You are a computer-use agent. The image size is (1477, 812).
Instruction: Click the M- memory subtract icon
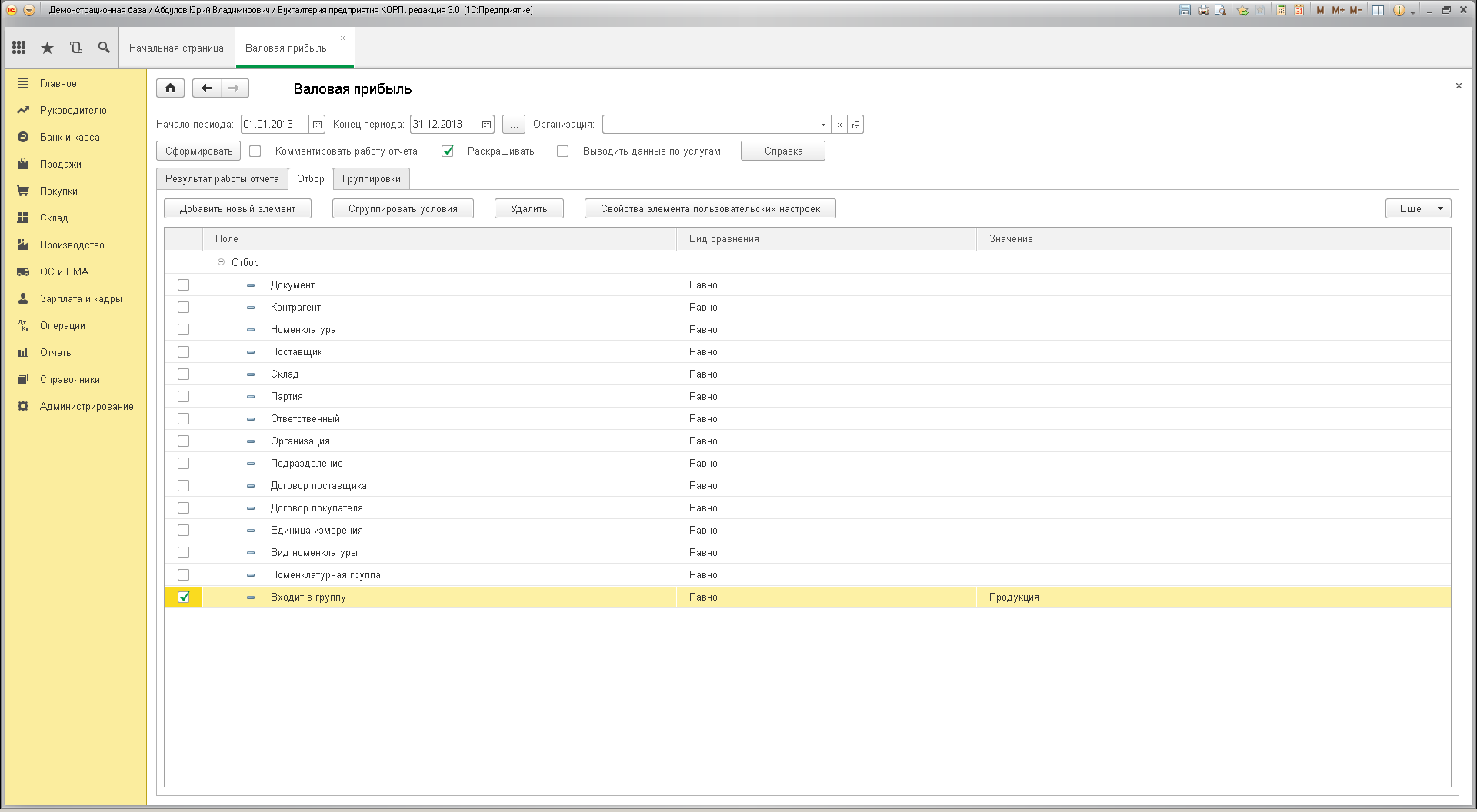point(1355,10)
